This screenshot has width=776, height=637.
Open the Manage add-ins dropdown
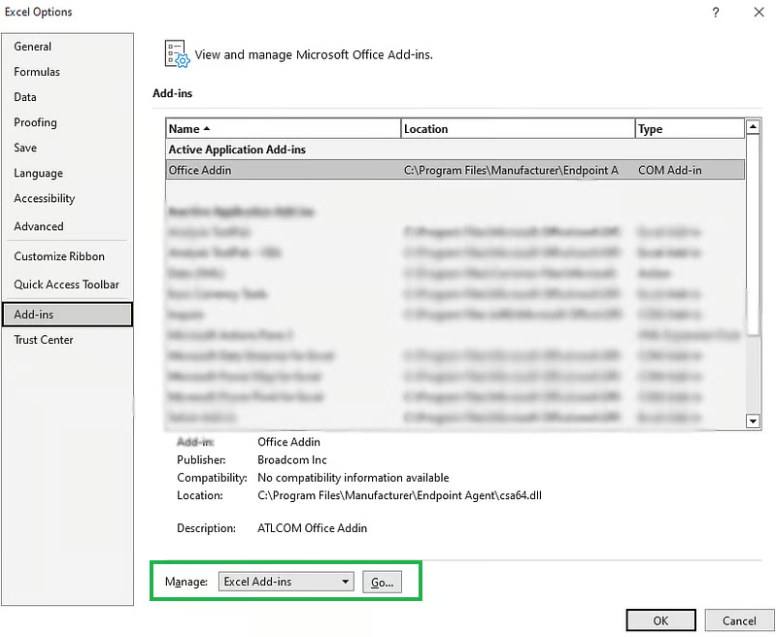(x=287, y=581)
